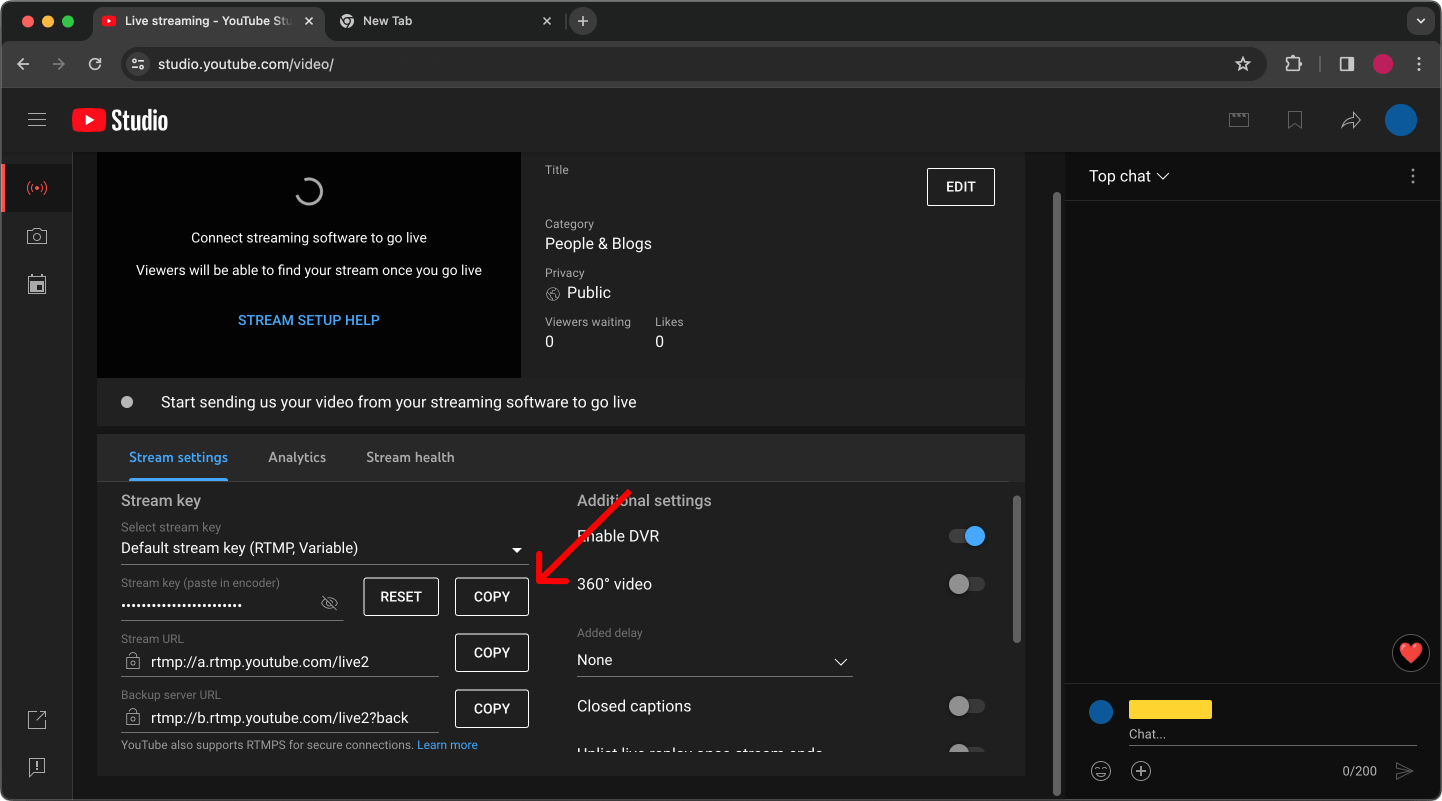Click STREAM SETUP HELP link
Screen dimensions: 1442x801
pos(308,319)
